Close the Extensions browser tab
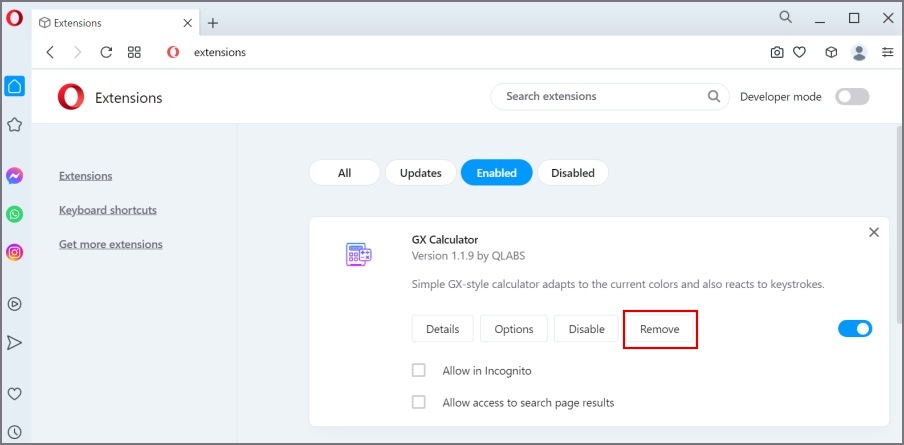Viewport: 904px width, 445px height. point(187,23)
